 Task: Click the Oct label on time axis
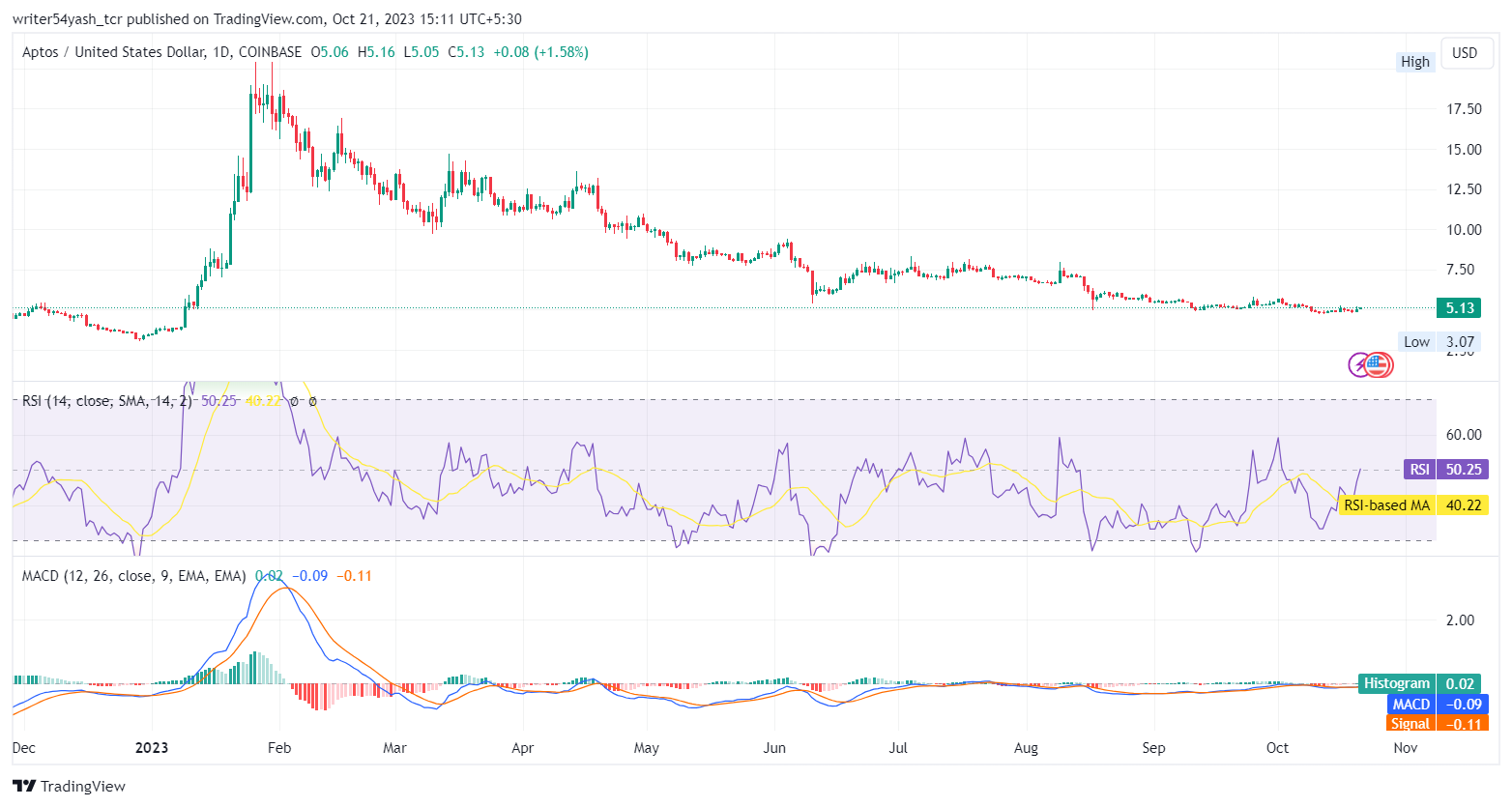[x=1278, y=748]
